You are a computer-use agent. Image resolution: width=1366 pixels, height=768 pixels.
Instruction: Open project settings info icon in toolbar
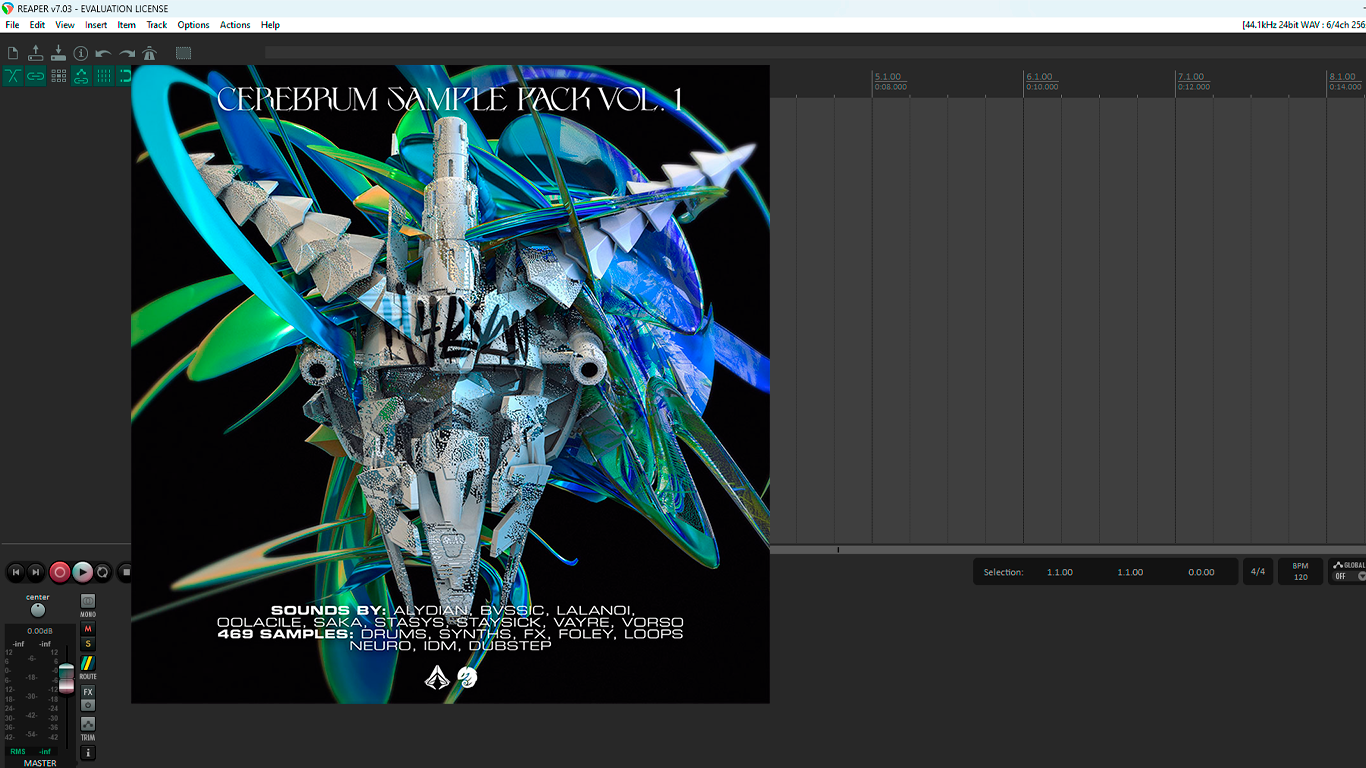click(81, 53)
